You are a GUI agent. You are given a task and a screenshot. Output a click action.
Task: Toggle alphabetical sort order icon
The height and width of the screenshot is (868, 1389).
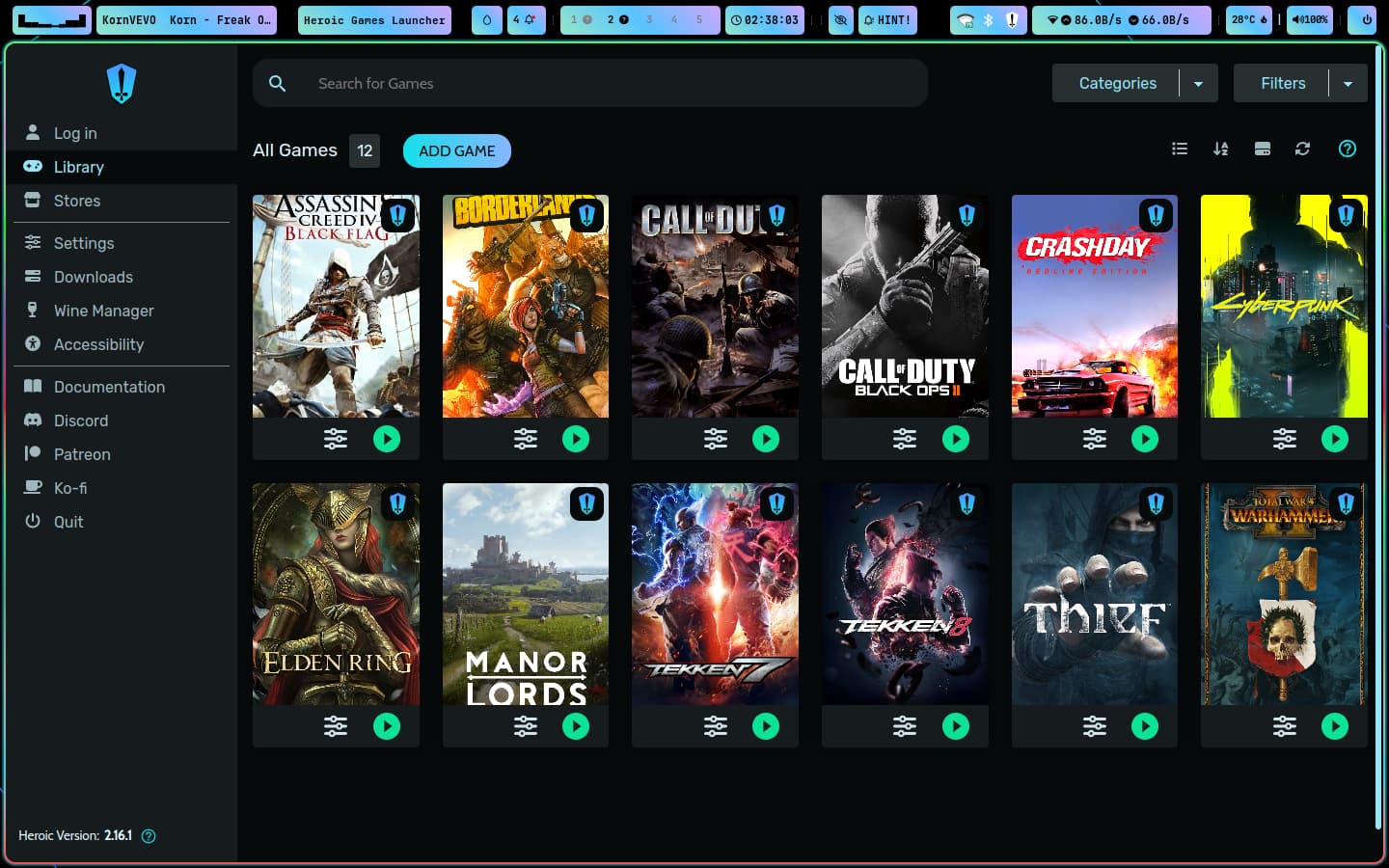tap(1221, 149)
